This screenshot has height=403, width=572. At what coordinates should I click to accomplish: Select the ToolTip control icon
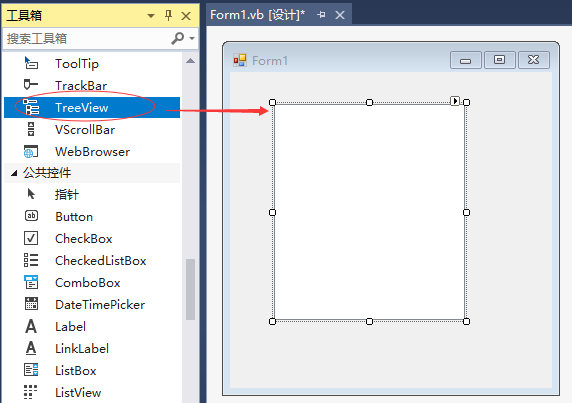(31, 63)
